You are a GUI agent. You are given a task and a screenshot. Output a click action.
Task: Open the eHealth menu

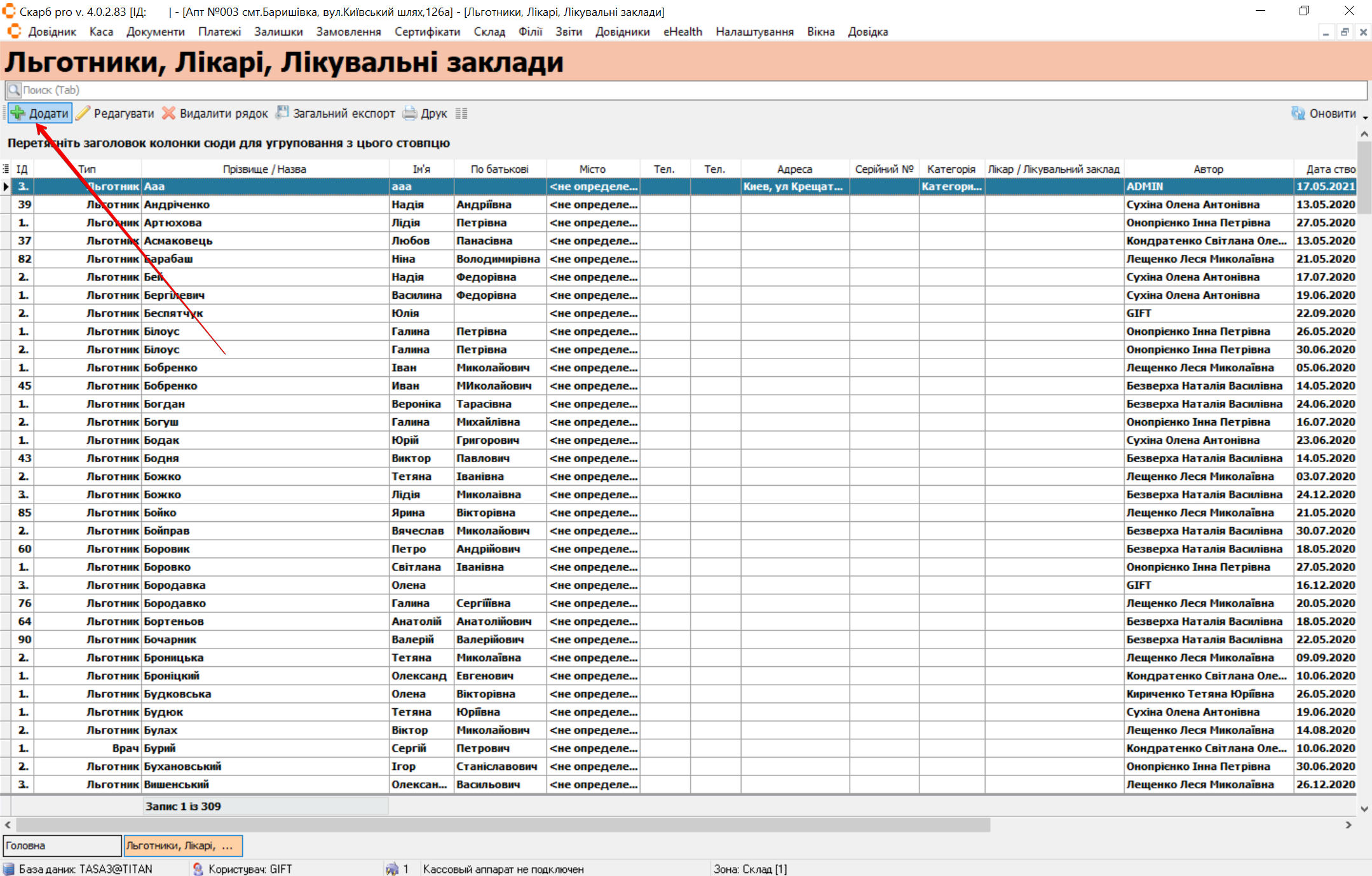tap(683, 32)
